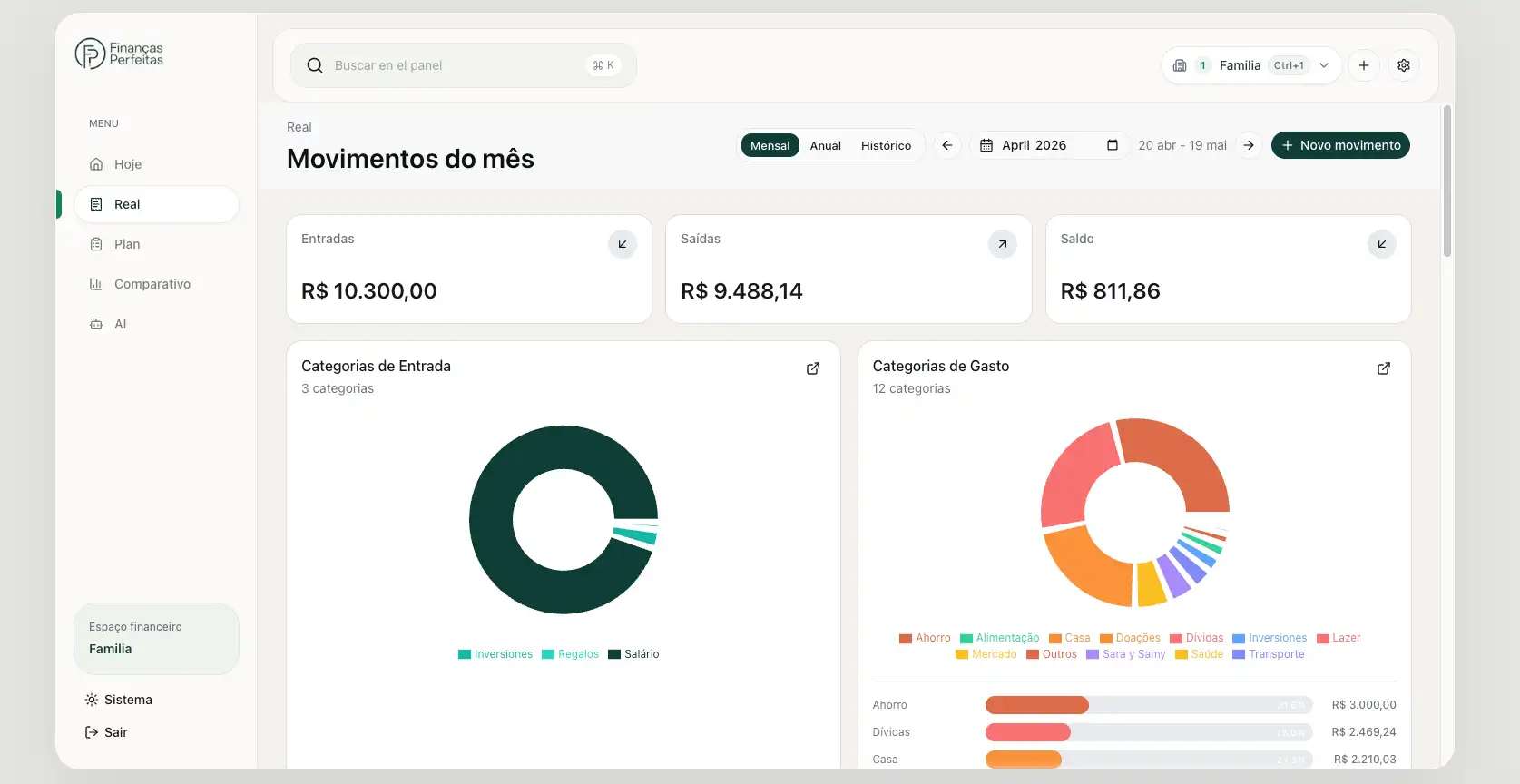Open the April 2026 month picker
The height and width of the screenshot is (784, 1520).
tap(1049, 145)
